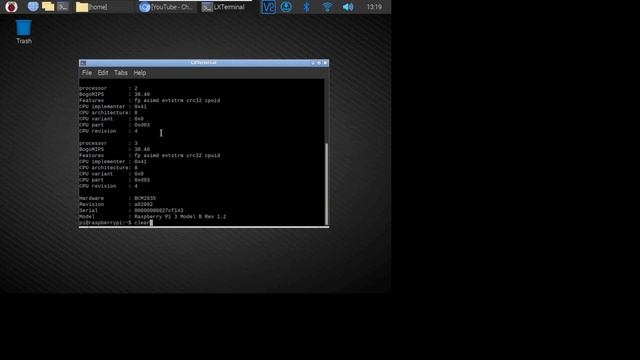Screen dimensions: 640x360
Task: Open the volume speaker control
Action: 348,7
